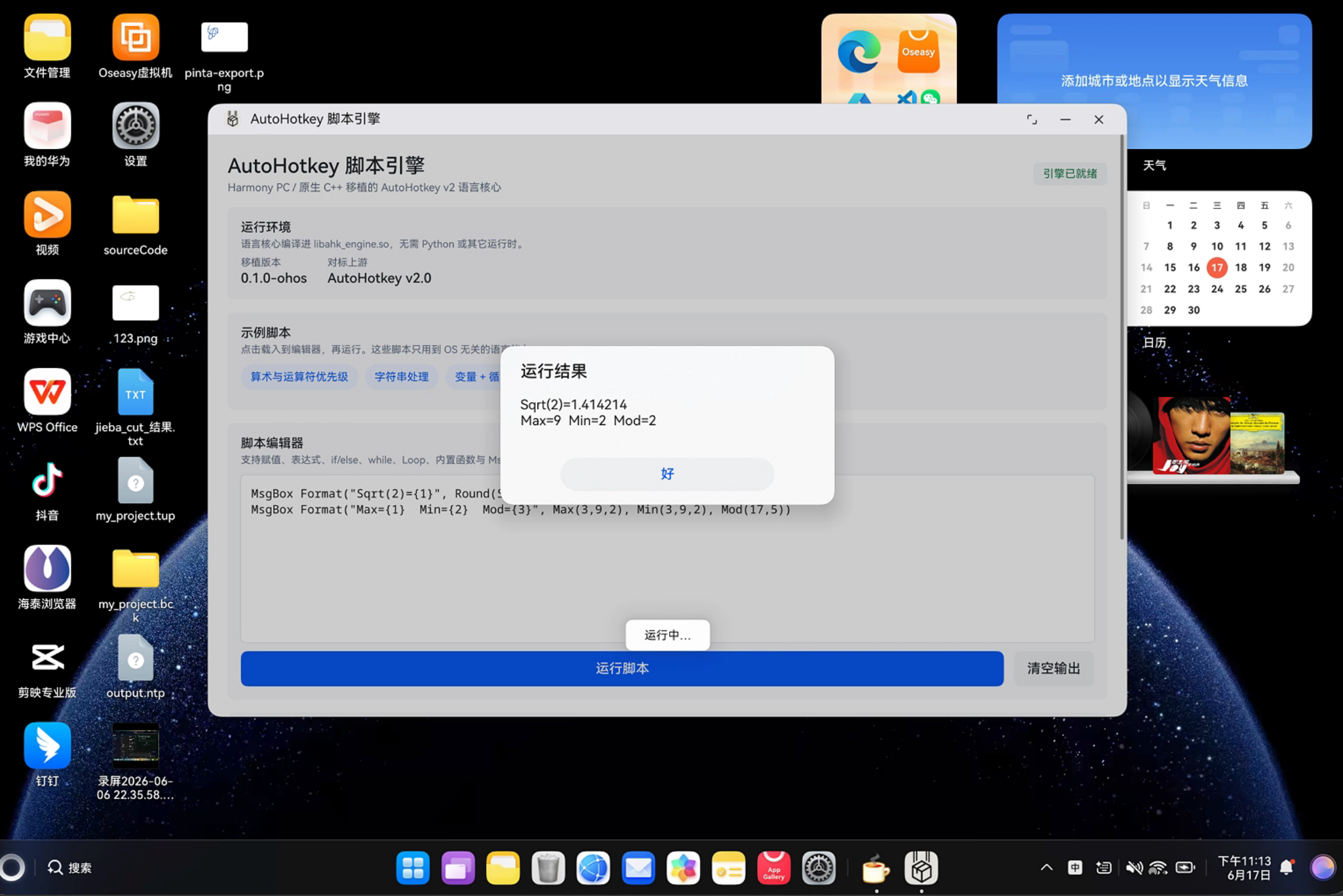
Task: Open Microsoft Edge in the desktop folder widget
Action: (859, 52)
